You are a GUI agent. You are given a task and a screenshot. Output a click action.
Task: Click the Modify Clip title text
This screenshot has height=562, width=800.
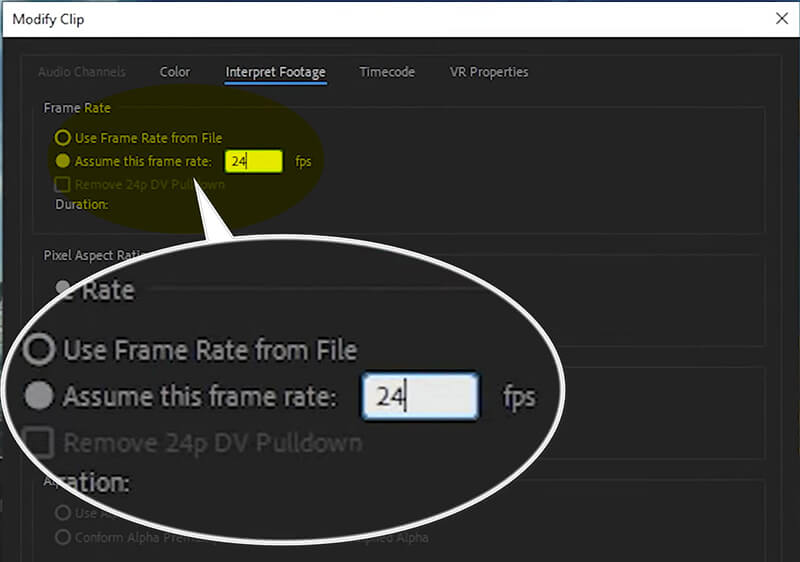[48, 19]
